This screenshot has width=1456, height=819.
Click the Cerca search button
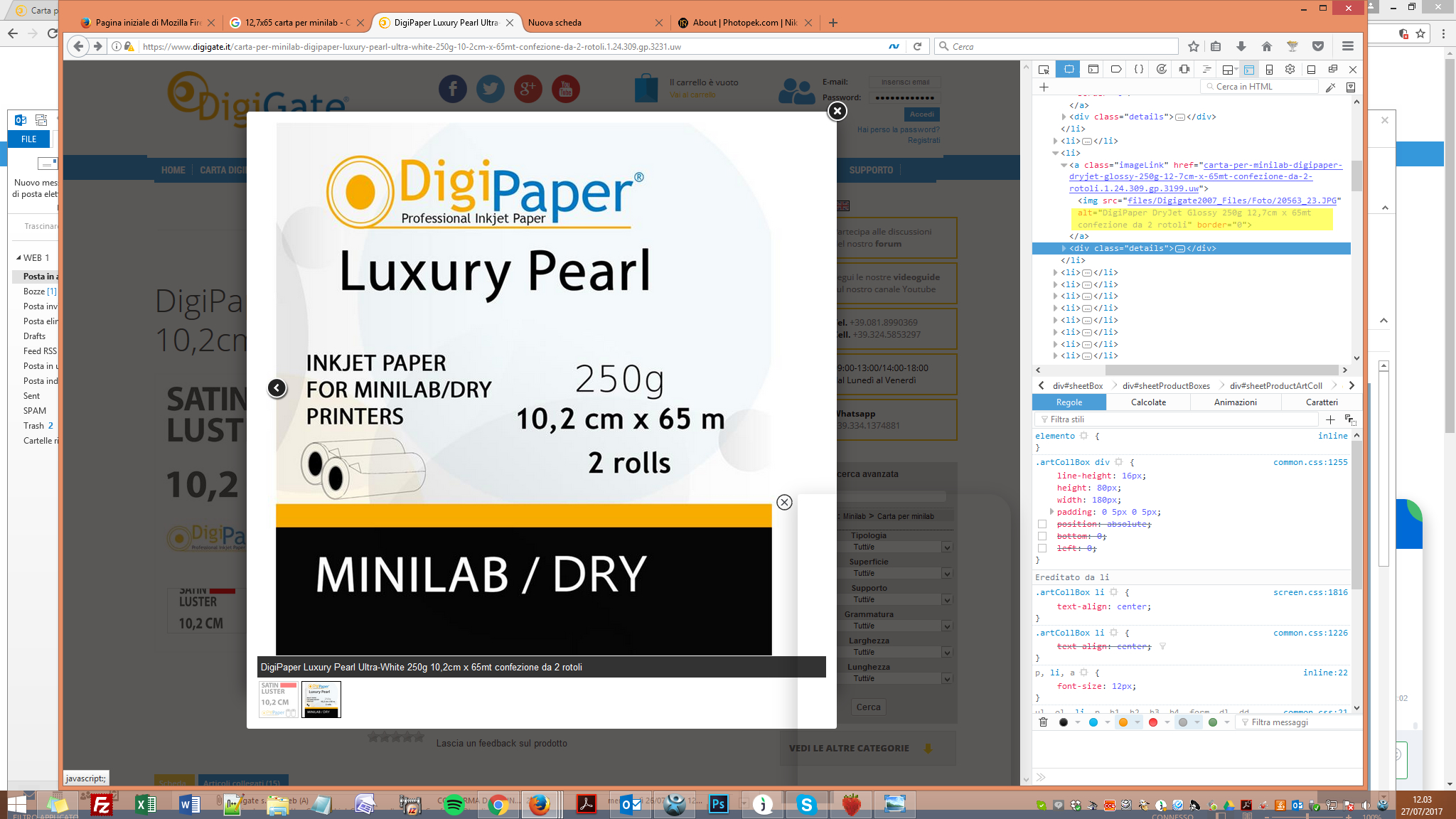[x=868, y=707]
